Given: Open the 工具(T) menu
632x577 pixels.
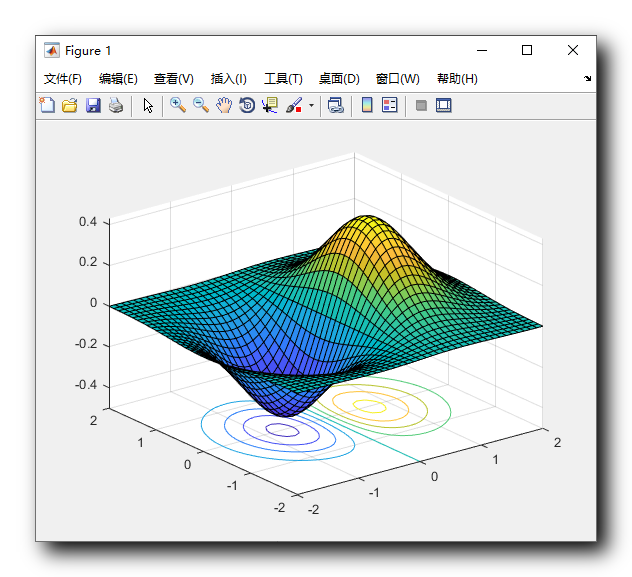Looking at the screenshot, I should pyautogui.click(x=283, y=79).
